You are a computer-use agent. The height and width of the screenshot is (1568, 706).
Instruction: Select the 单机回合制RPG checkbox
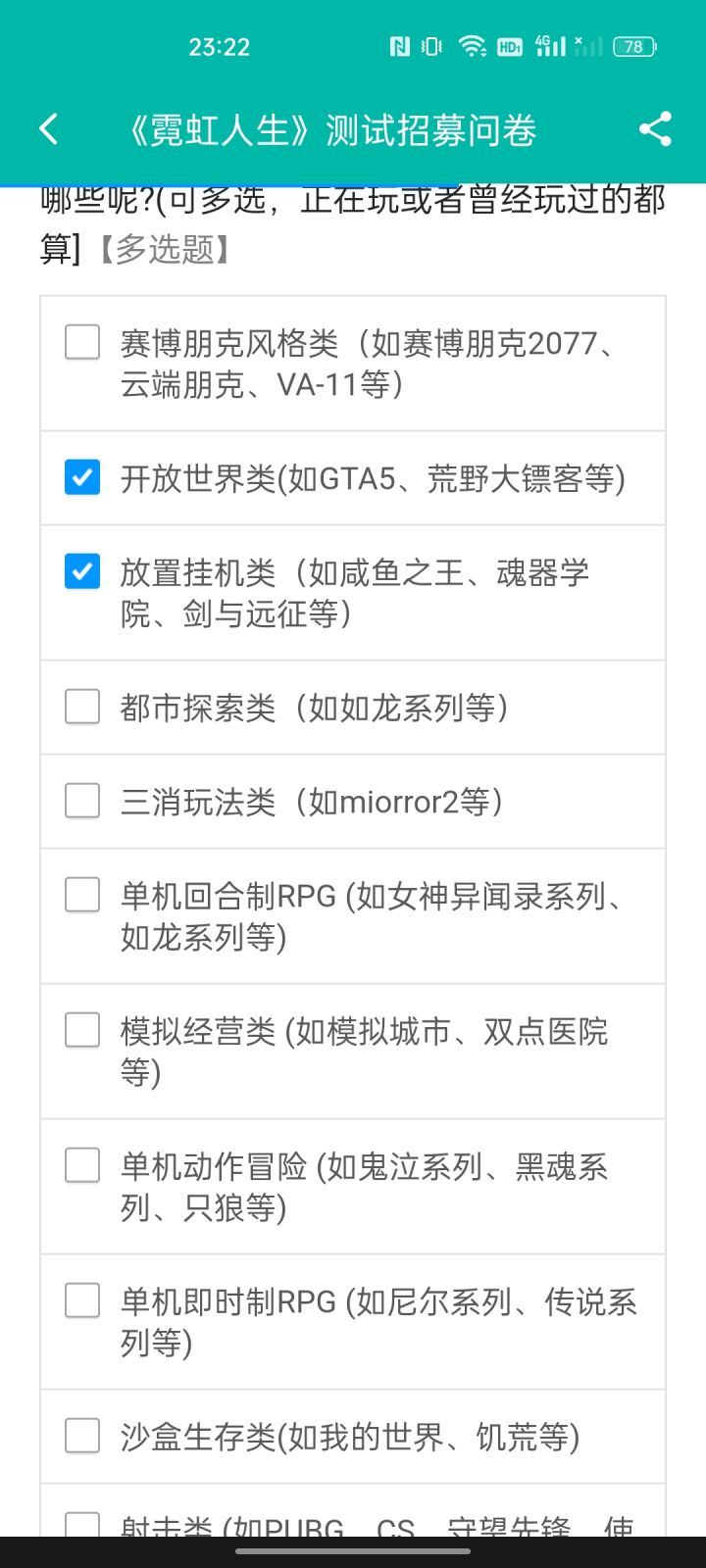coord(82,895)
